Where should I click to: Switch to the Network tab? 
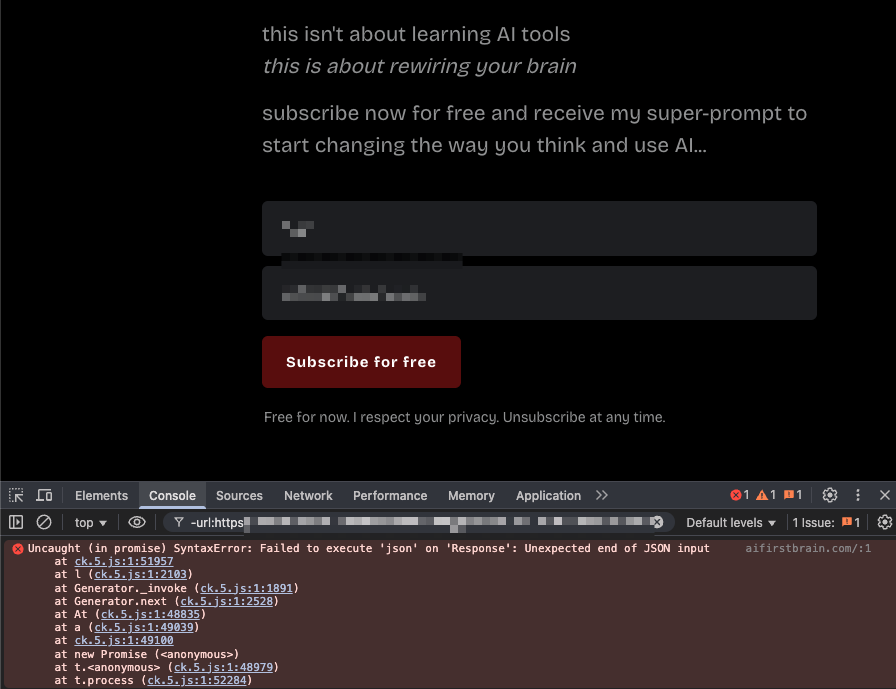click(x=308, y=495)
